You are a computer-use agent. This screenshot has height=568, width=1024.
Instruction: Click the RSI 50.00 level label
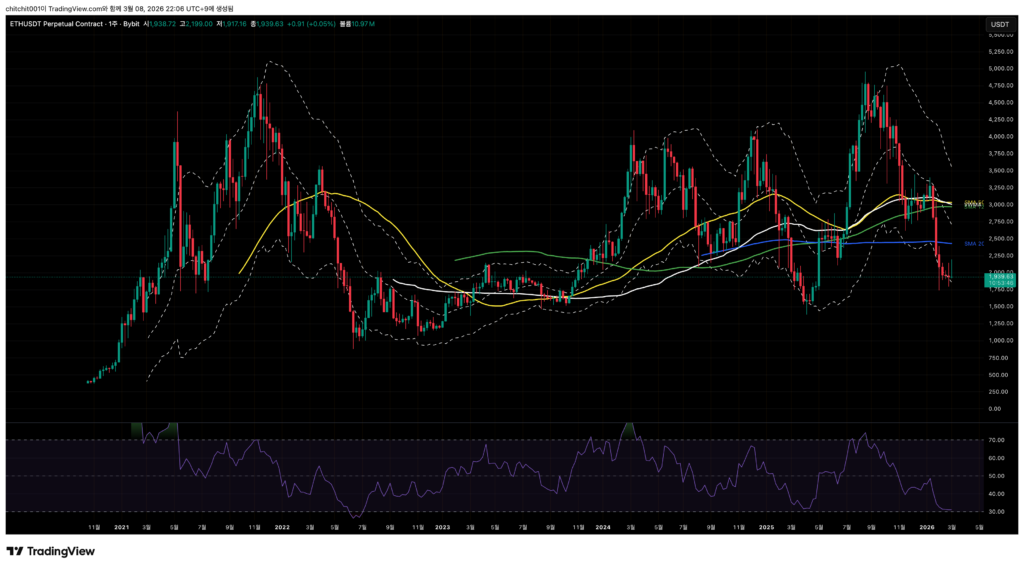pos(967,476)
